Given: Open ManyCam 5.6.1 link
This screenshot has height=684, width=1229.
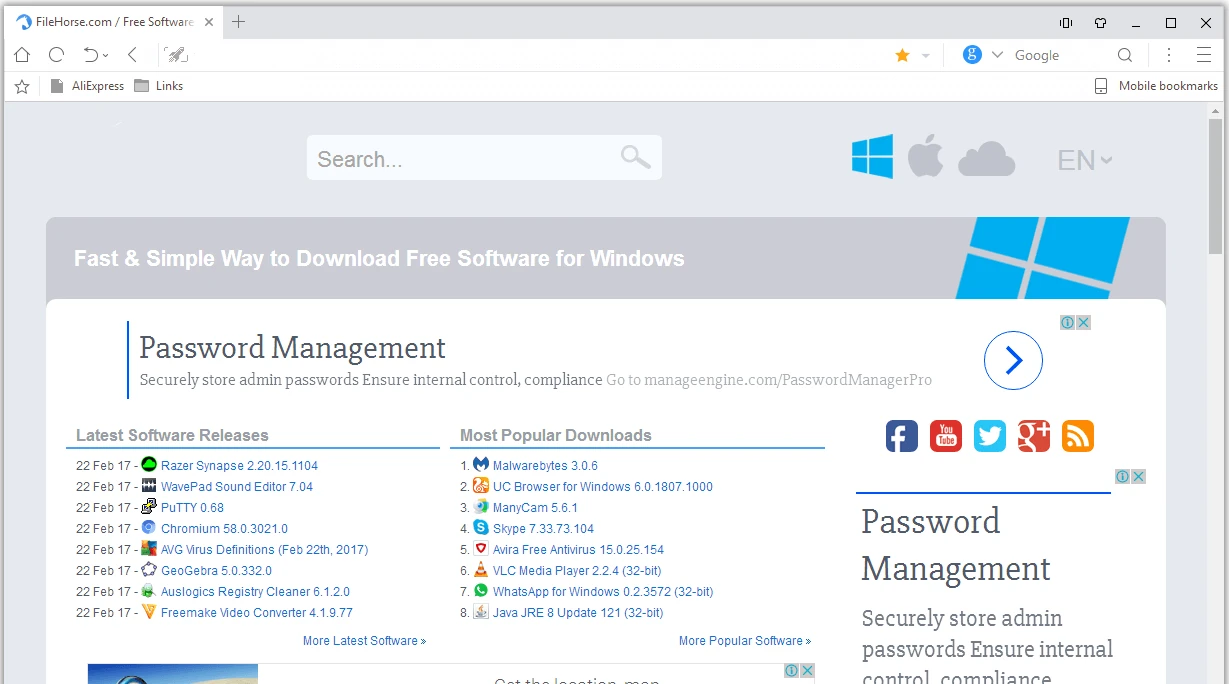Looking at the screenshot, I should coord(535,508).
